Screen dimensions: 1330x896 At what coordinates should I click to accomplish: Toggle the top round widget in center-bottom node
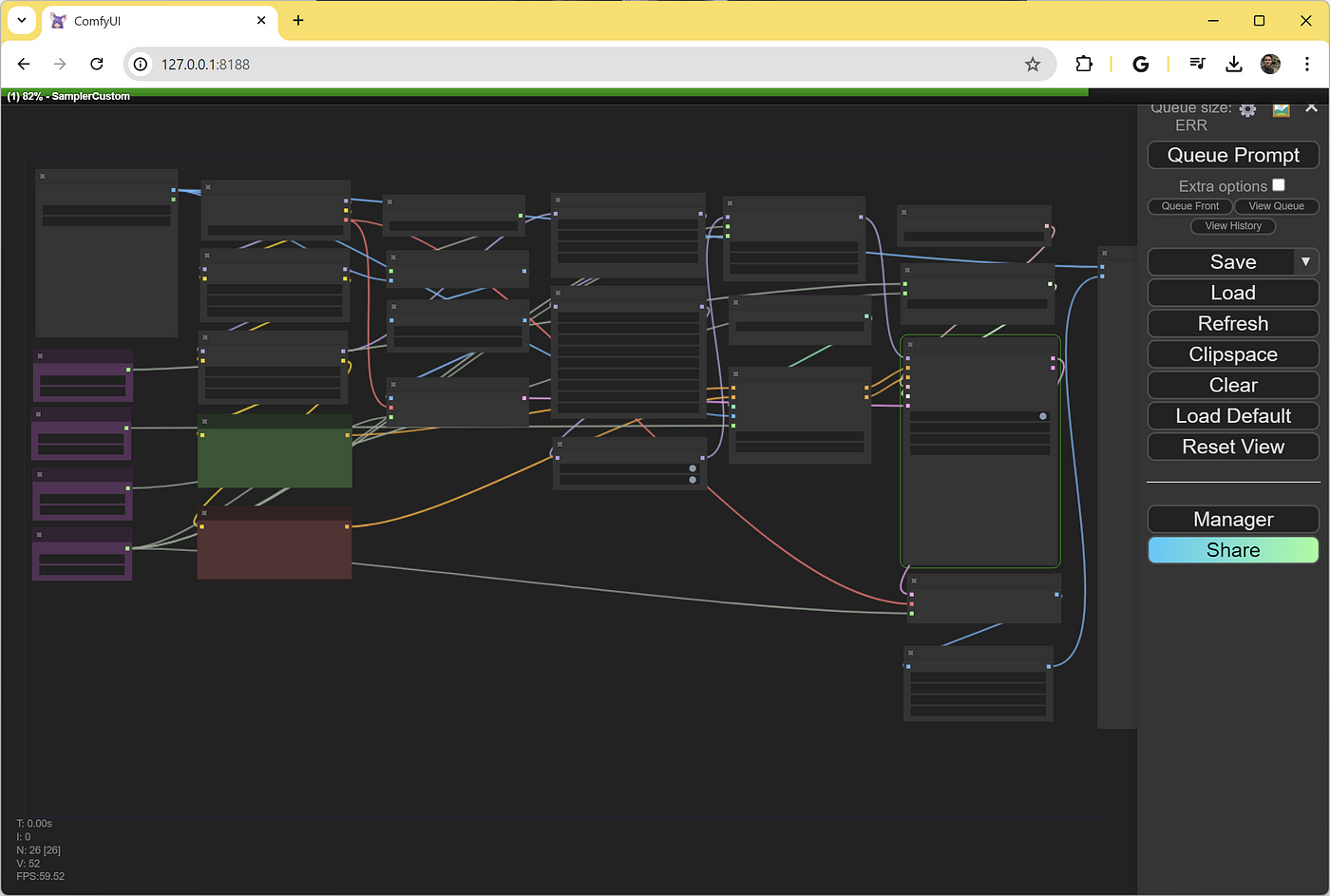pos(693,468)
